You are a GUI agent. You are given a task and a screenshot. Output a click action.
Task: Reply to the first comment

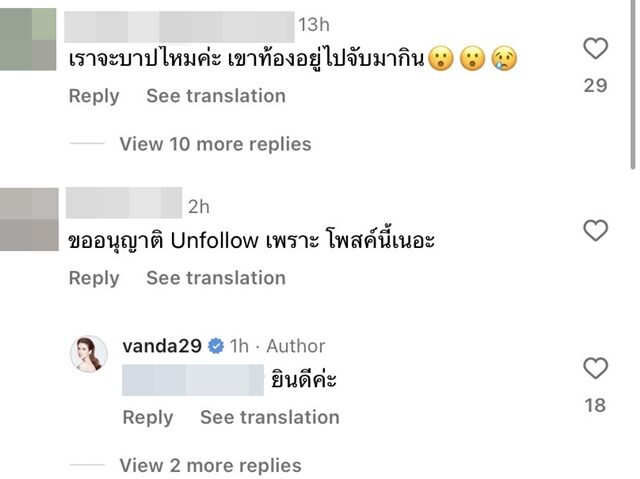tap(94, 96)
